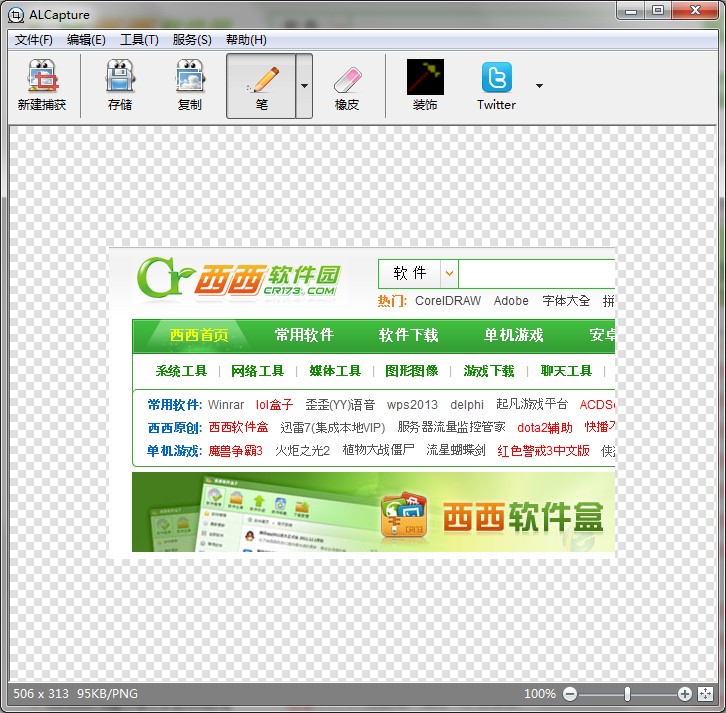The height and width of the screenshot is (713, 726).
Task: Click the 100% zoom value
Action: (x=540, y=694)
